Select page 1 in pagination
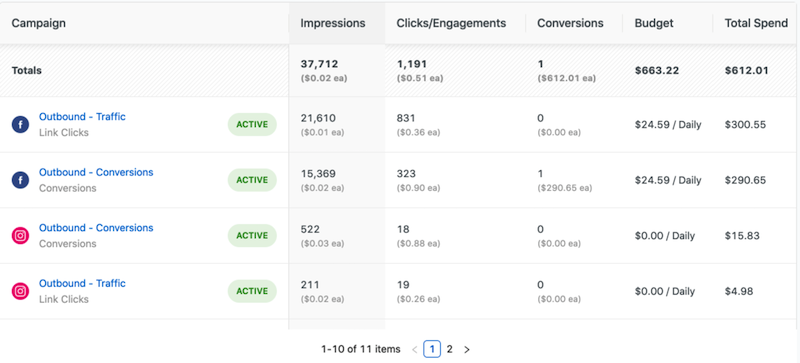The height and width of the screenshot is (363, 800). click(x=432, y=350)
